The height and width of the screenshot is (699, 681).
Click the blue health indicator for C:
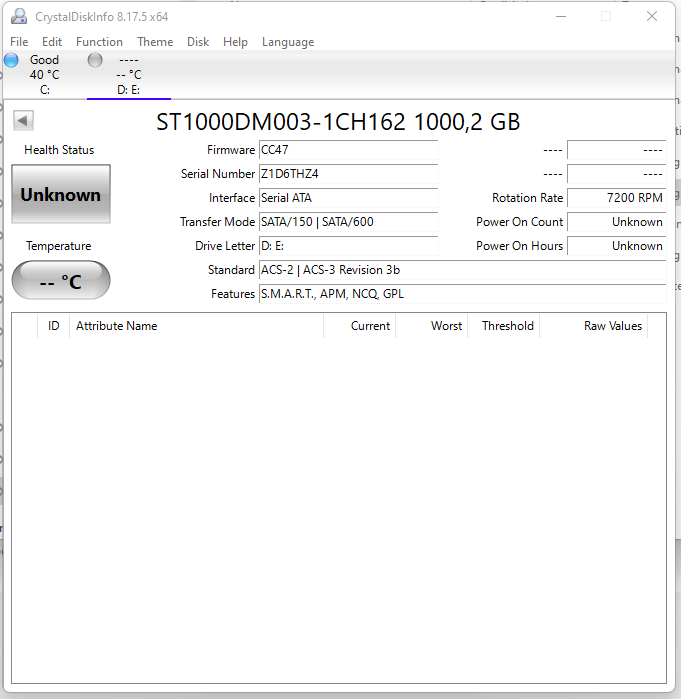point(11,60)
